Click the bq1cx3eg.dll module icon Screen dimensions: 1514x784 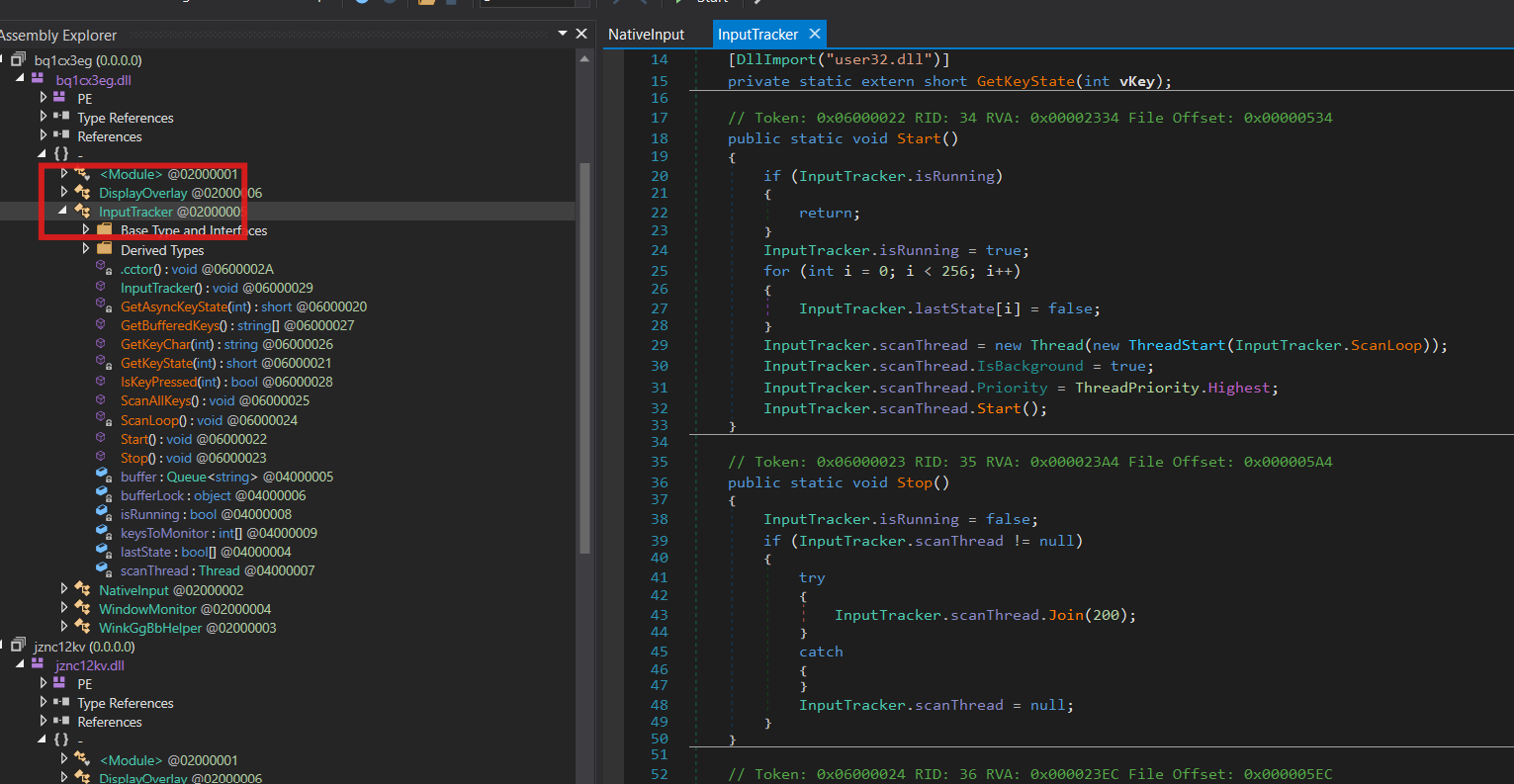39,79
